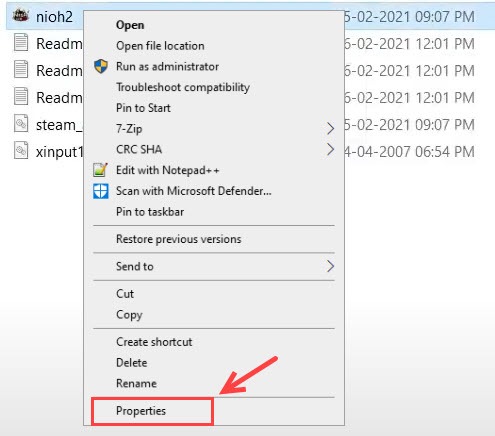This screenshot has width=495, height=436.
Task: Click the nioh2 application icon
Action: (x=21, y=16)
